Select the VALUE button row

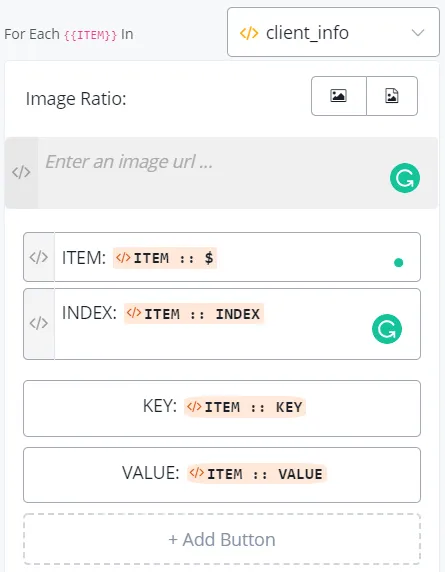tap(222, 475)
